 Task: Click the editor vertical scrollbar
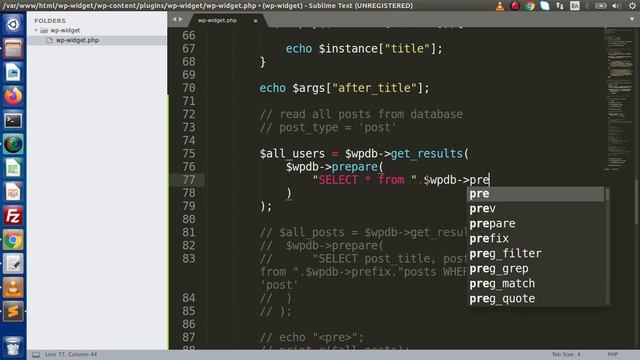[x=637, y=202]
